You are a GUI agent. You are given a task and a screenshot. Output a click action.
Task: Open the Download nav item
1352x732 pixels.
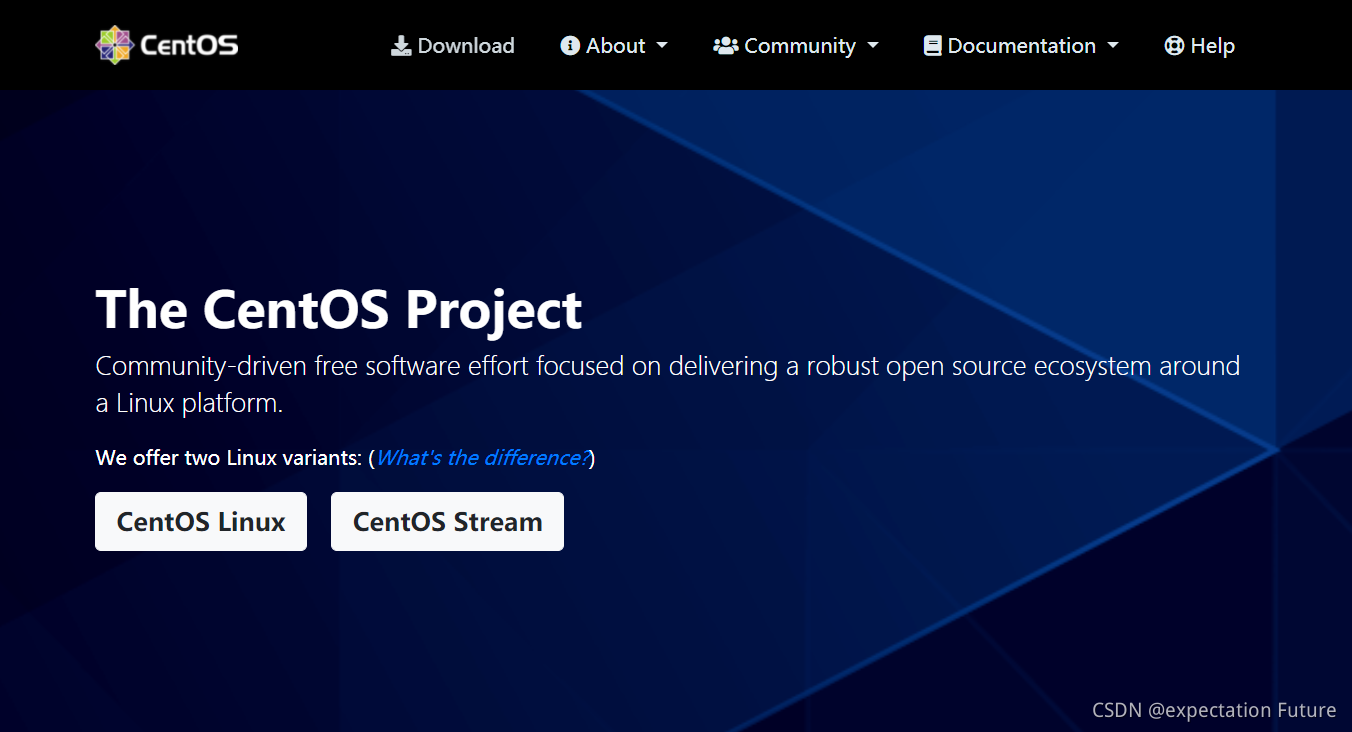[x=453, y=46]
